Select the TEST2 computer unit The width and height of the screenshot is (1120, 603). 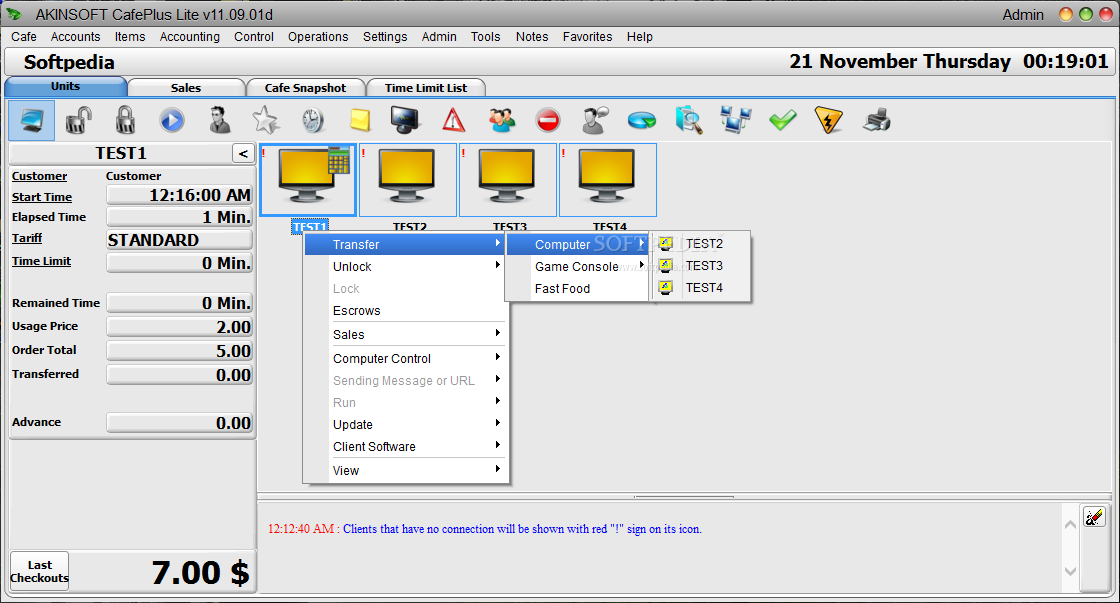point(408,180)
